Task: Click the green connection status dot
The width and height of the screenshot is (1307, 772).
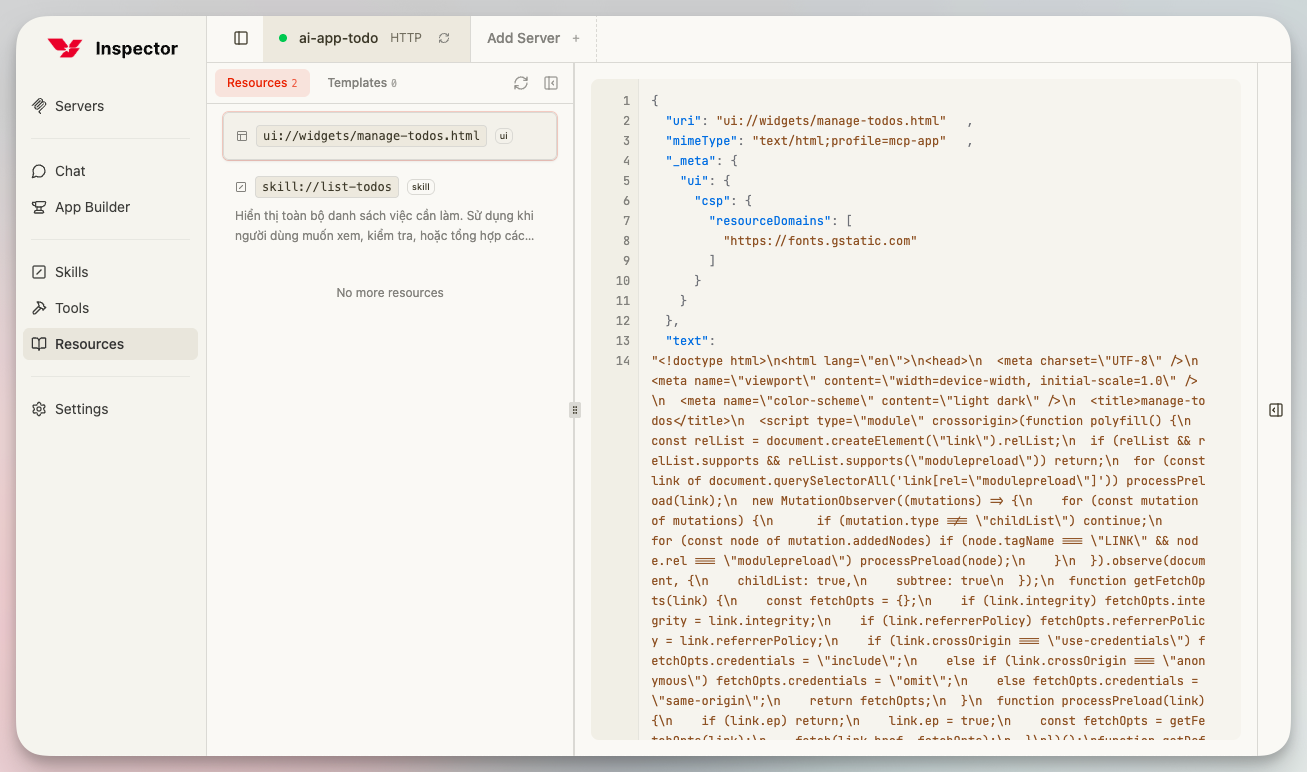Action: (283, 38)
